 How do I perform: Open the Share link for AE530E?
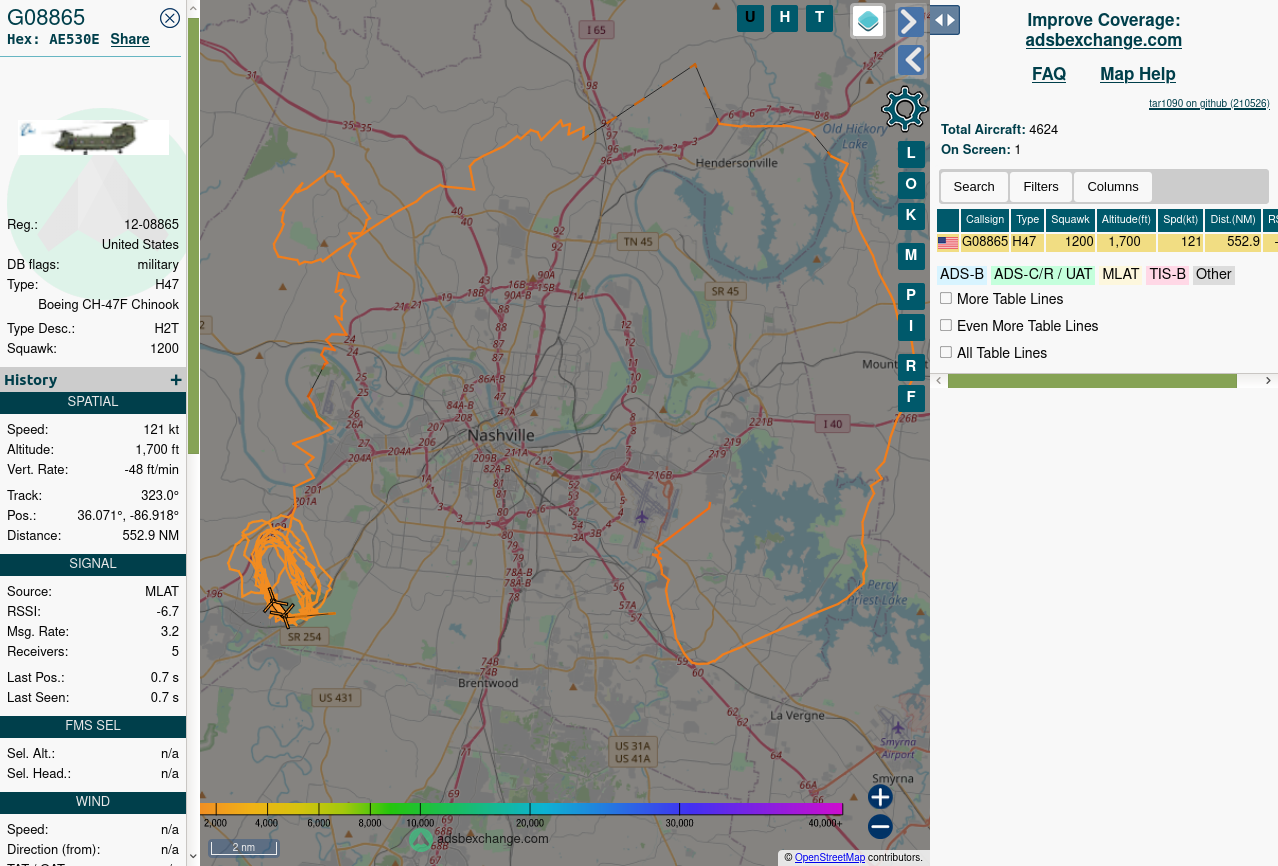coord(130,39)
